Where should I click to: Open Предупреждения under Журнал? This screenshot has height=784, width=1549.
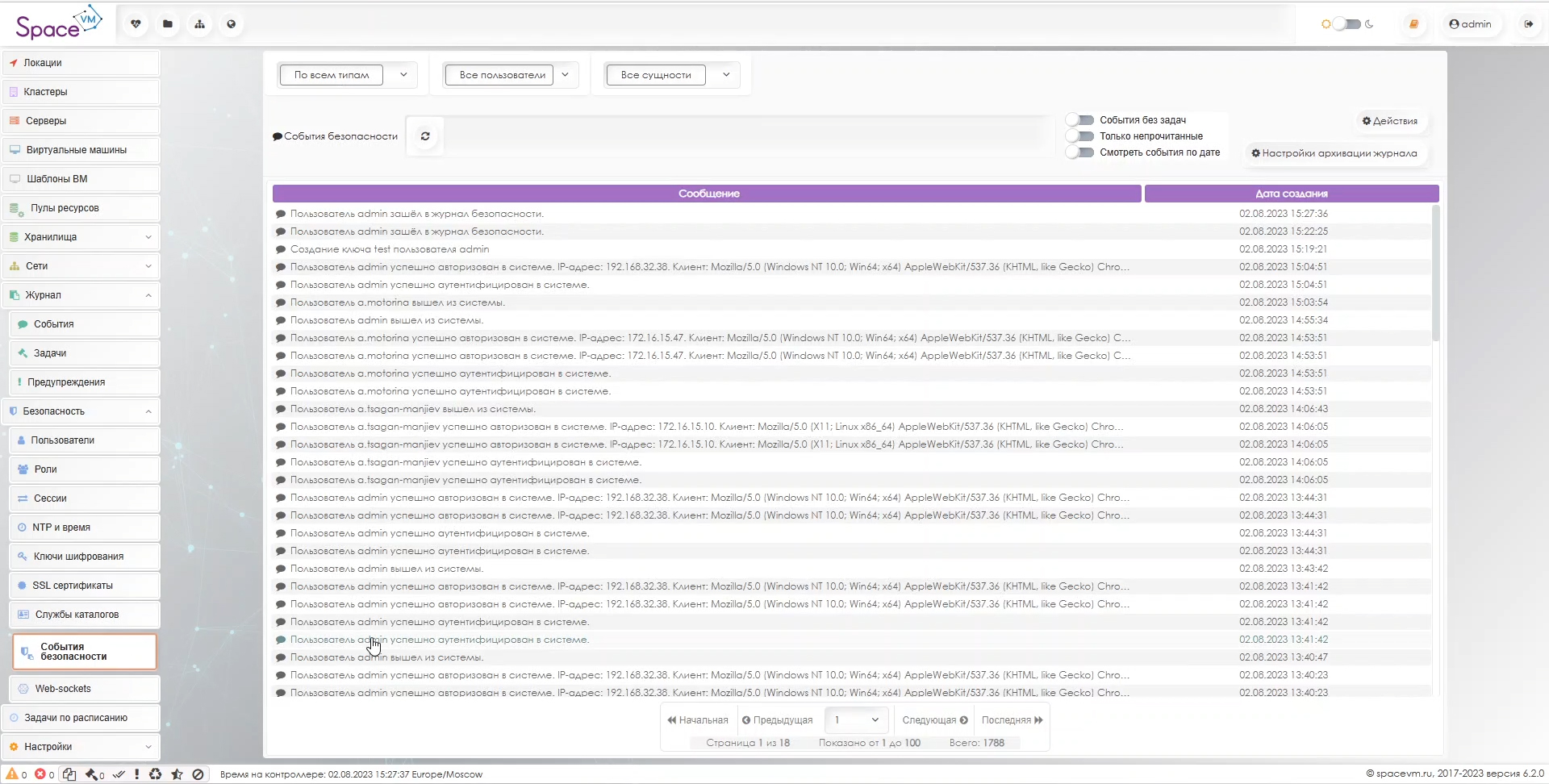(x=85, y=382)
